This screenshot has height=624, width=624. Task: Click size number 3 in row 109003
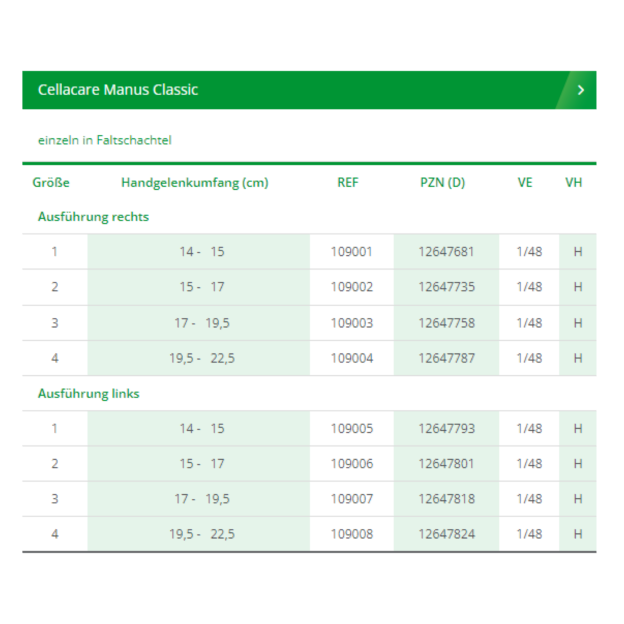[55, 323]
